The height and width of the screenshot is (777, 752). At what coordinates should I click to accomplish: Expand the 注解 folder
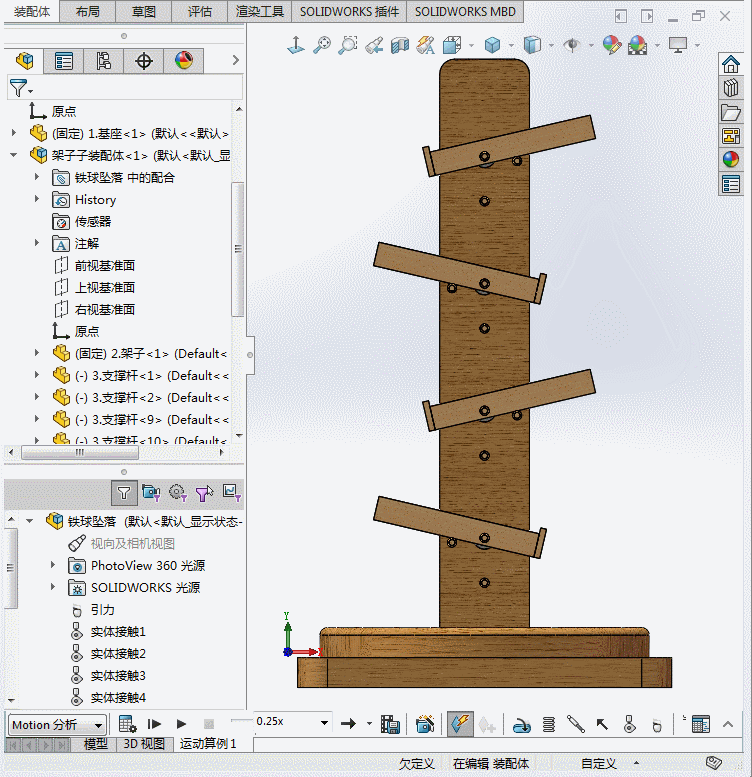coord(37,243)
